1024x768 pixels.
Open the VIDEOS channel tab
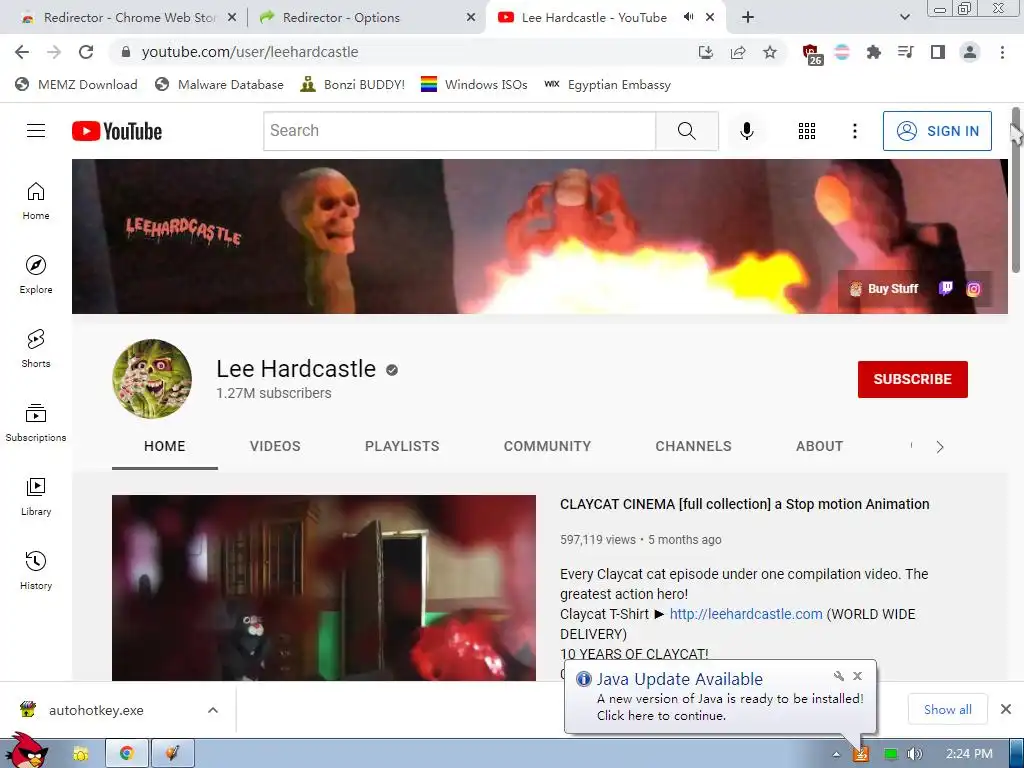[x=275, y=446]
